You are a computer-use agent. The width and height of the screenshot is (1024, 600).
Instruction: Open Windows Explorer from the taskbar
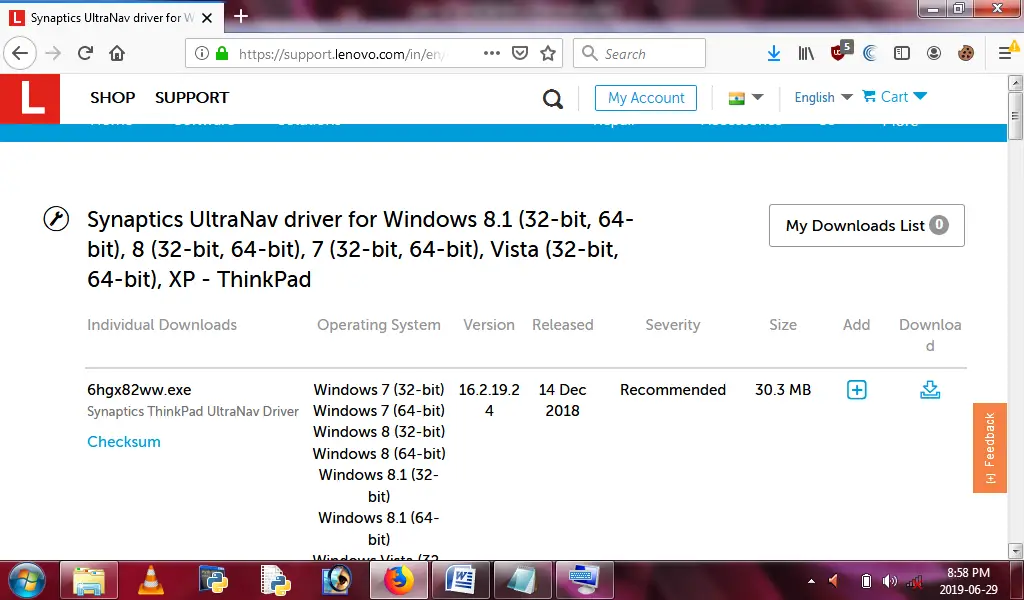click(89, 580)
